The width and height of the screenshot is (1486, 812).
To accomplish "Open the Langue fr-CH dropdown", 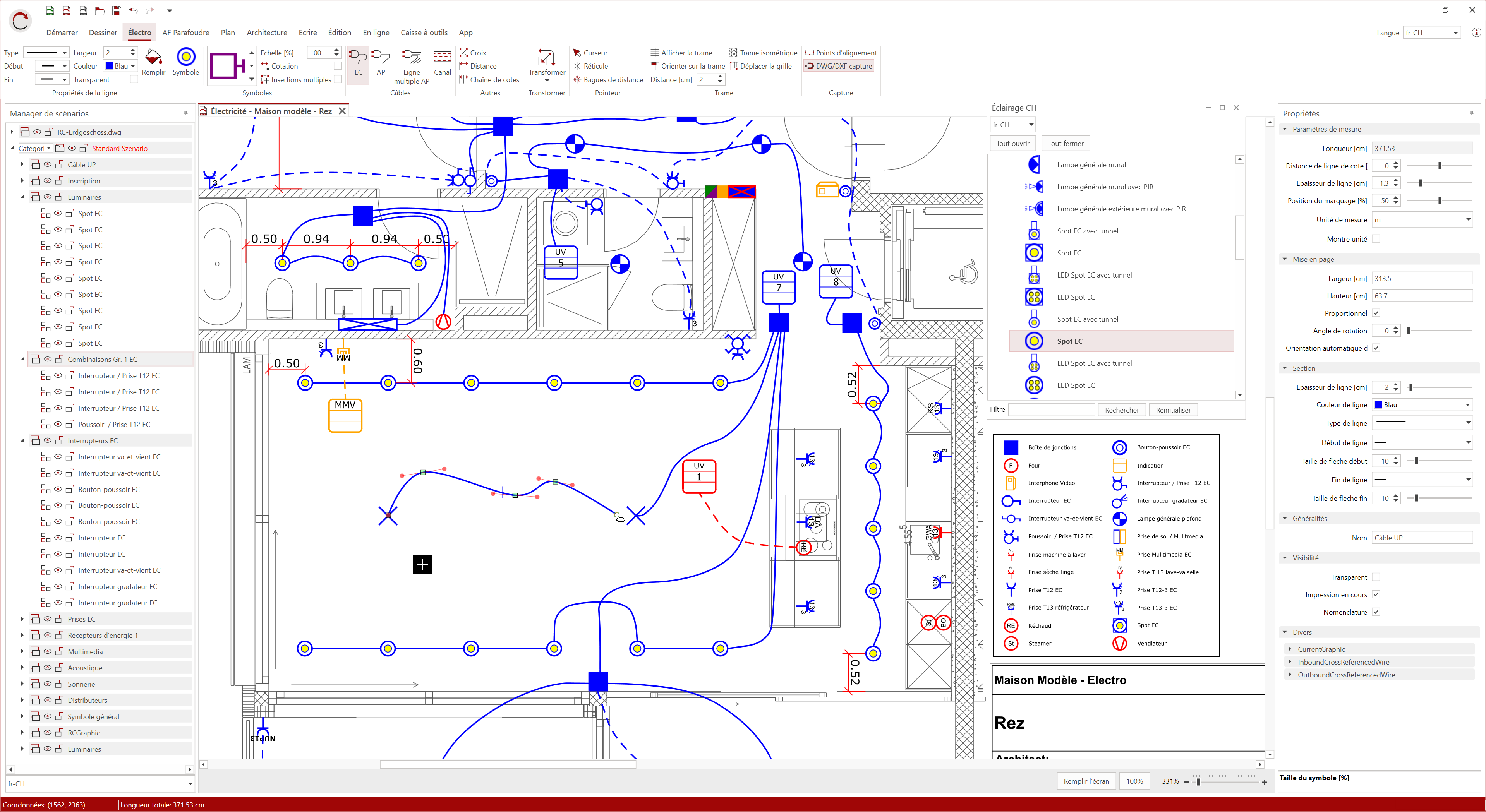I will click(x=1432, y=33).
